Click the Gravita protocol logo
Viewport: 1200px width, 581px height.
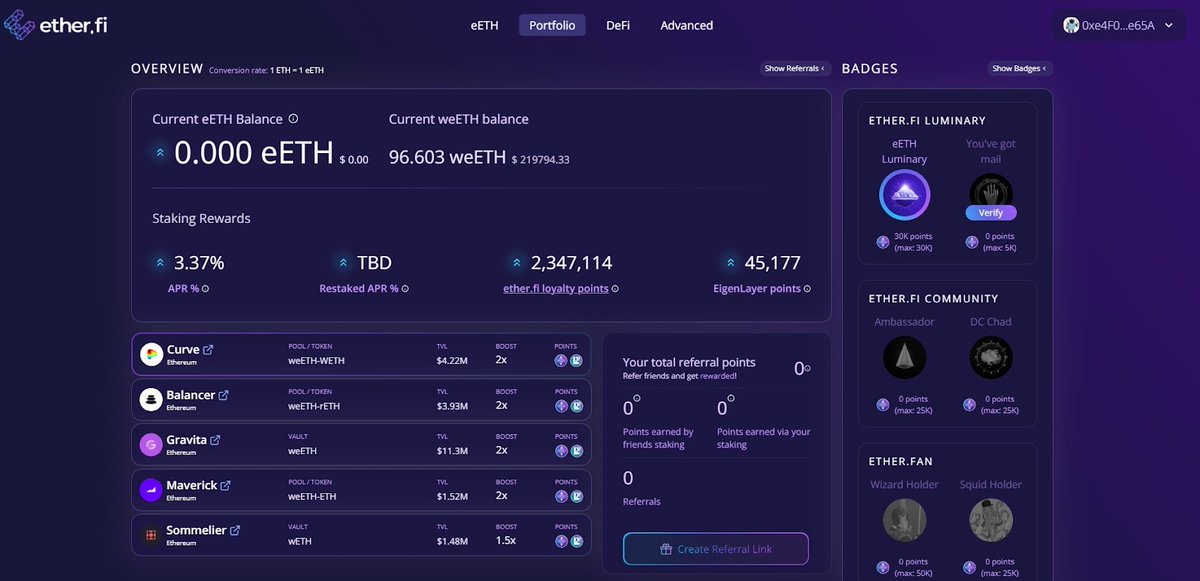[x=151, y=444]
